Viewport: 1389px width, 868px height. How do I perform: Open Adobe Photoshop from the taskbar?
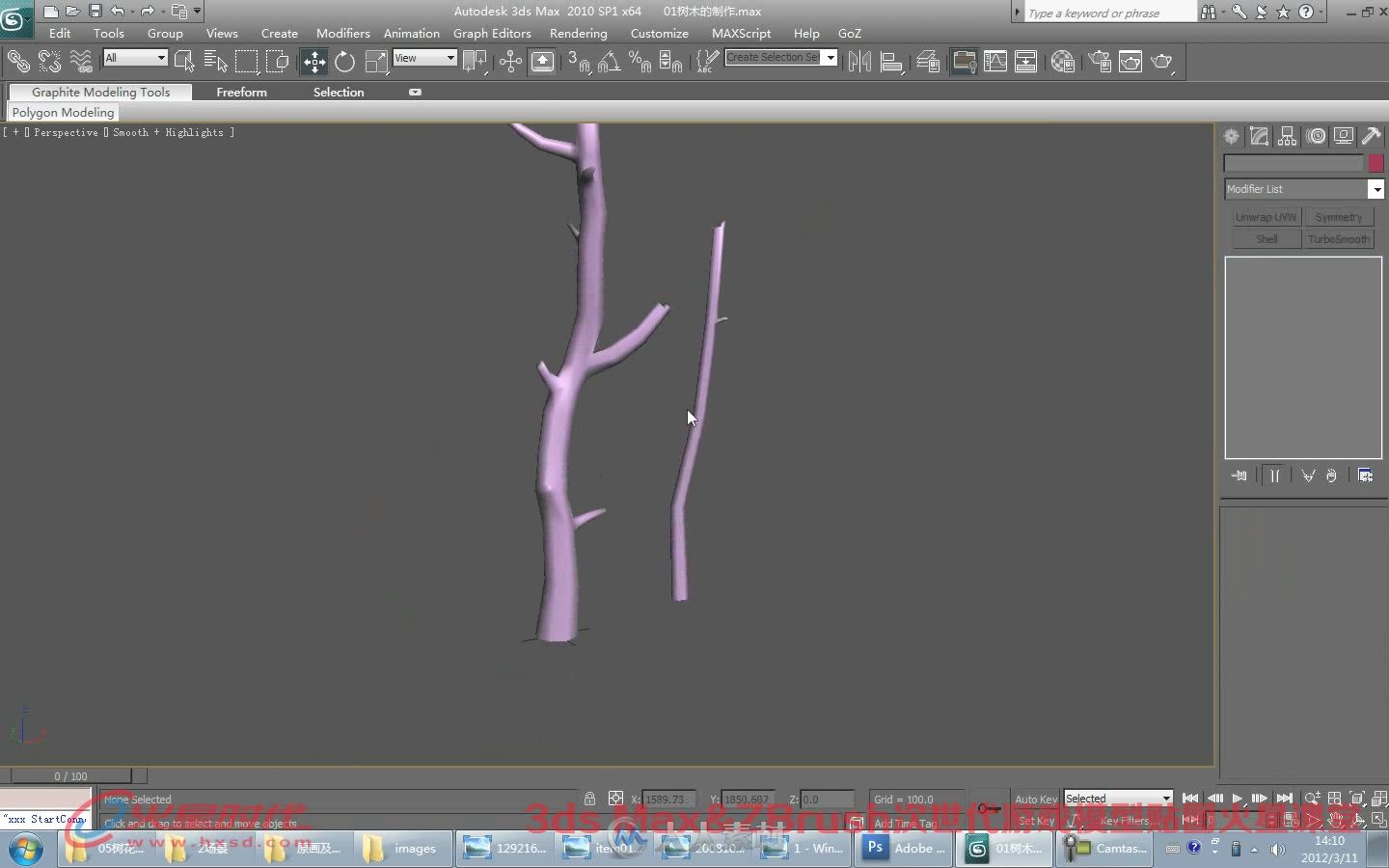click(x=904, y=849)
